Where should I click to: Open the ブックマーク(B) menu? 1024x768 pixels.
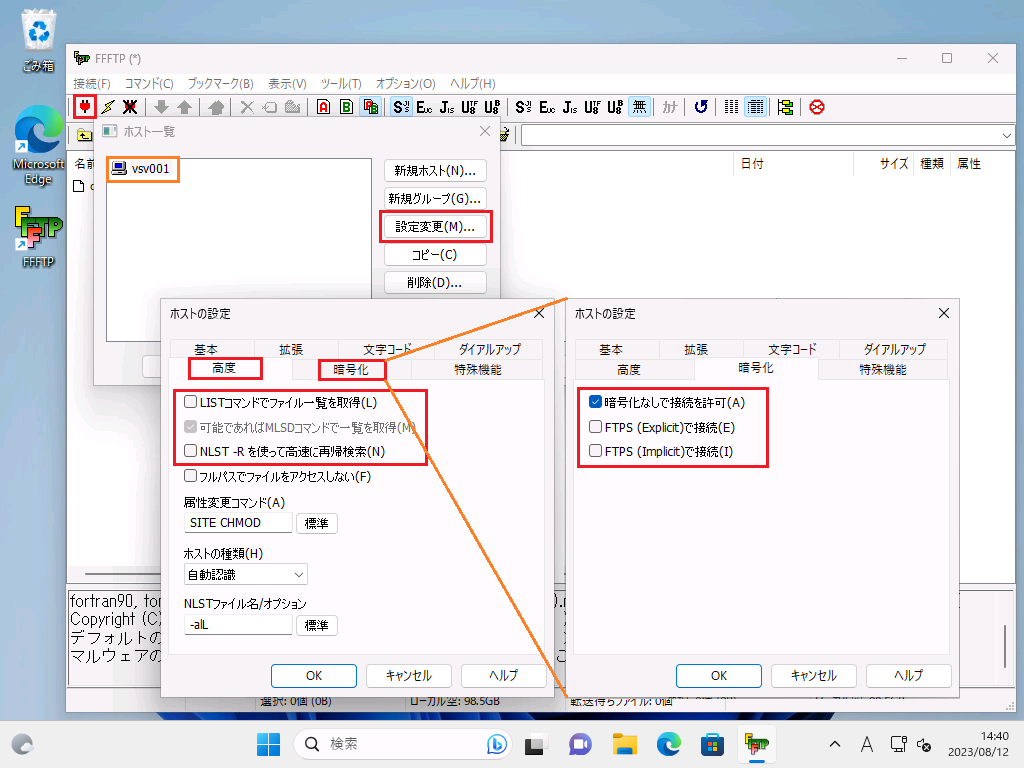coord(220,84)
